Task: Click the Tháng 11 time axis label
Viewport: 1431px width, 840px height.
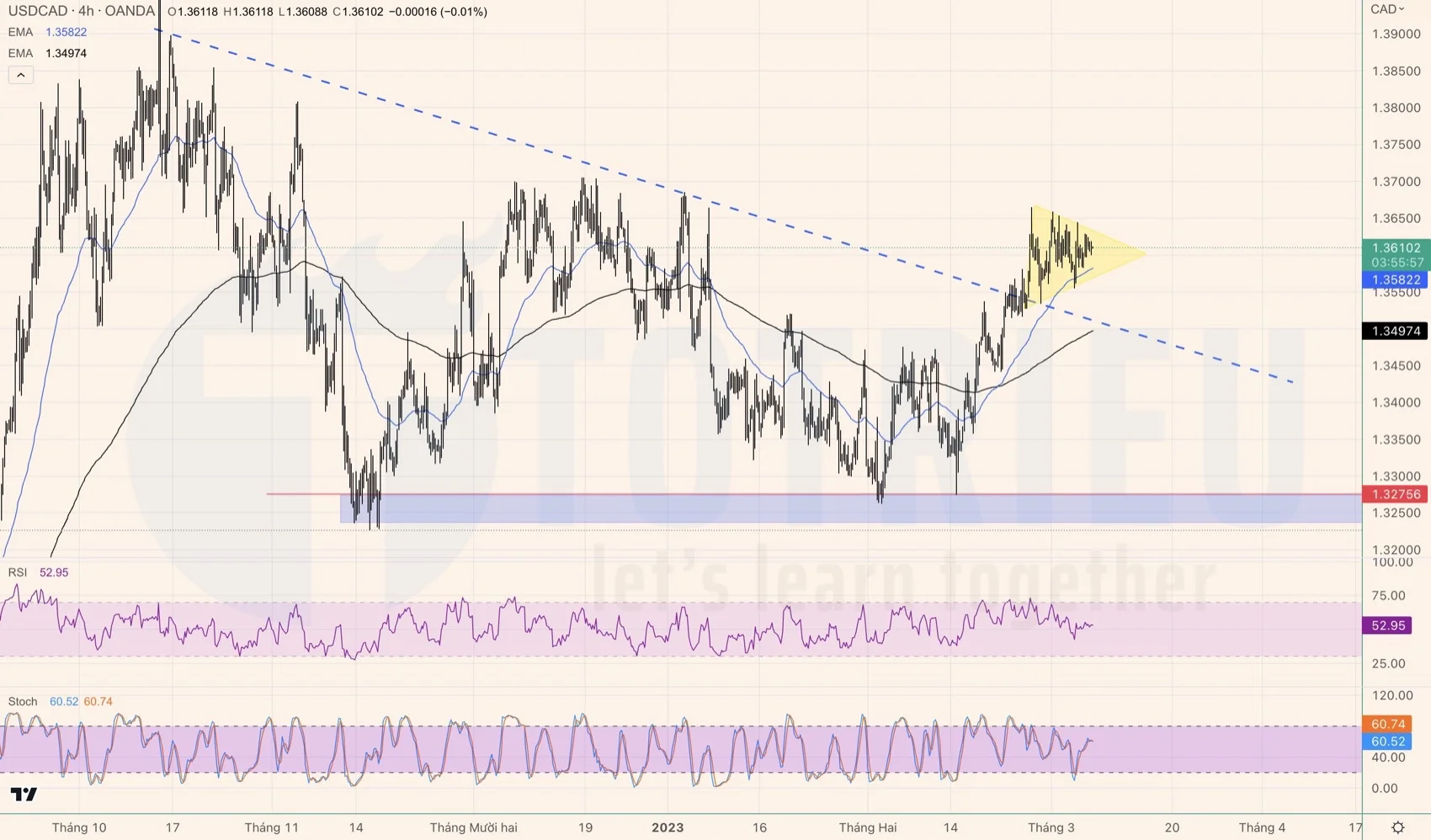Action: pyautogui.click(x=272, y=827)
